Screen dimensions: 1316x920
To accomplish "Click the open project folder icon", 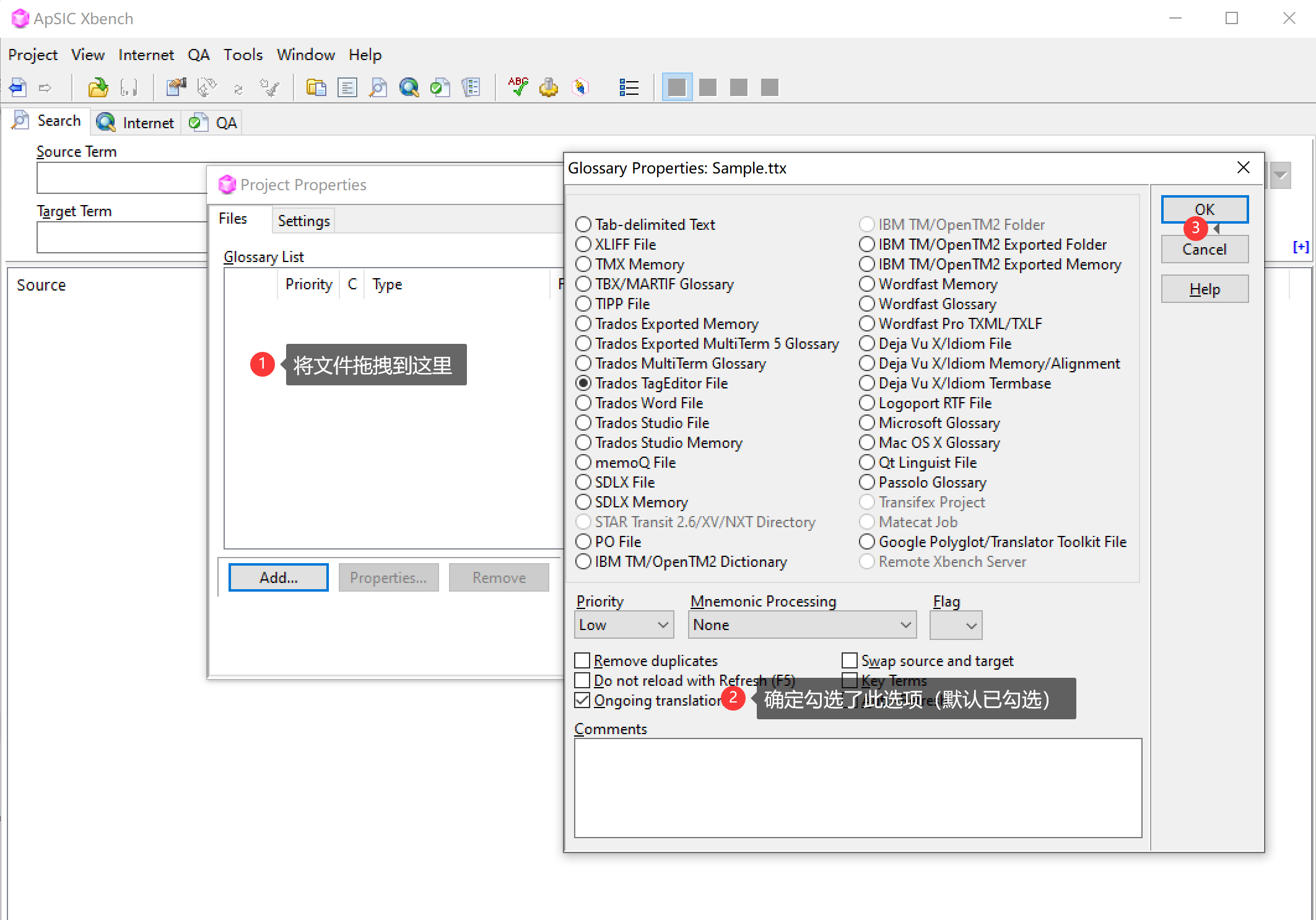I will click(x=98, y=87).
